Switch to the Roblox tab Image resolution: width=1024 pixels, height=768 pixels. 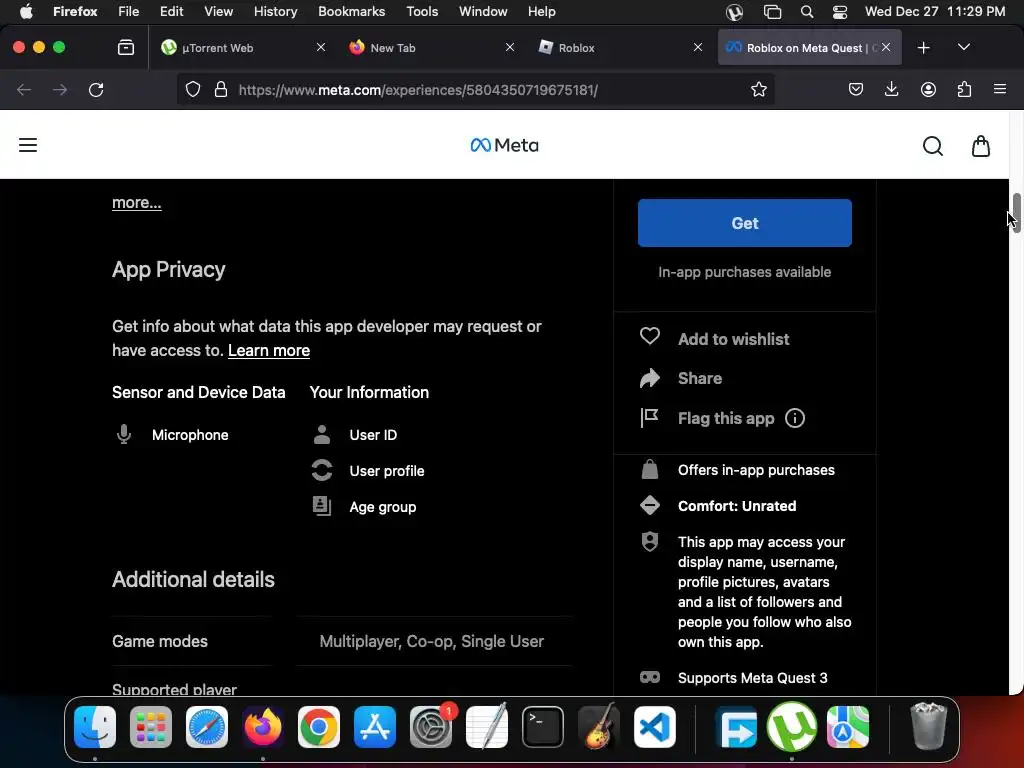point(619,48)
